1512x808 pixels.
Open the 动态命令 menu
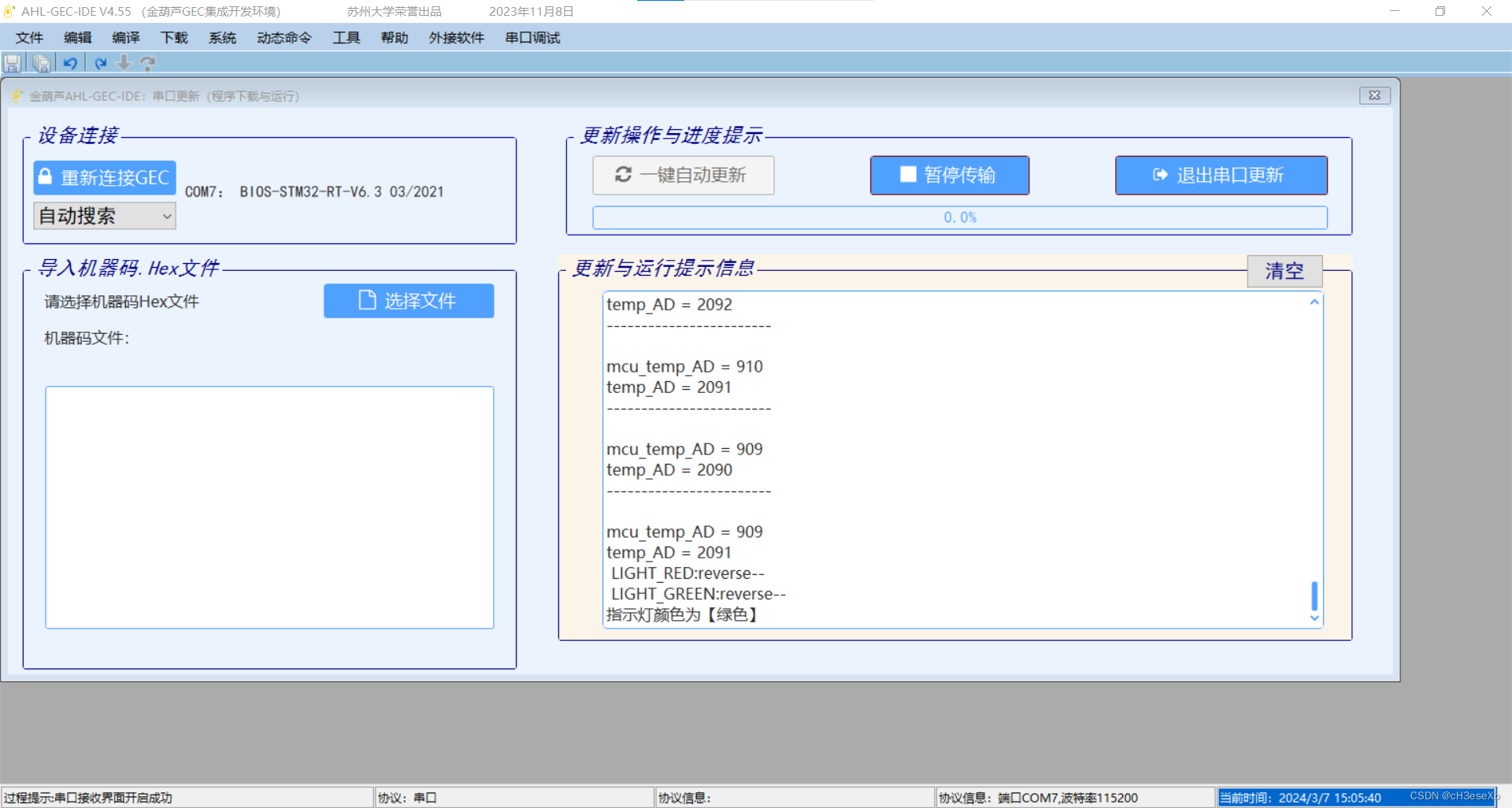pyautogui.click(x=284, y=38)
